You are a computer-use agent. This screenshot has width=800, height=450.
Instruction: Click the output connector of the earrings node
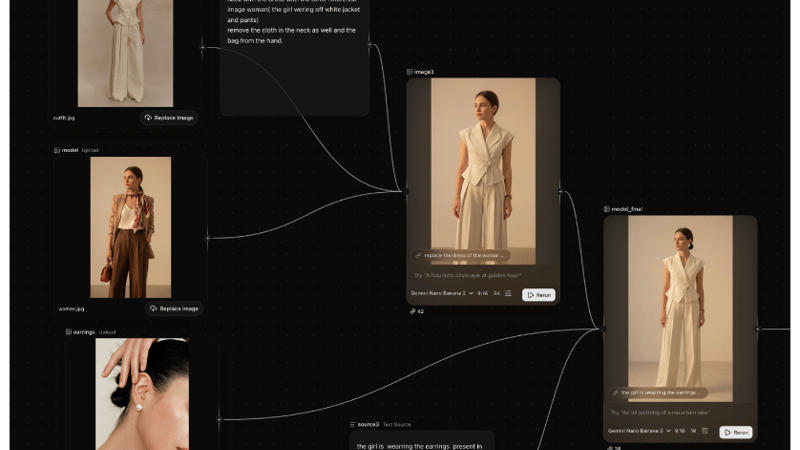tap(219, 419)
